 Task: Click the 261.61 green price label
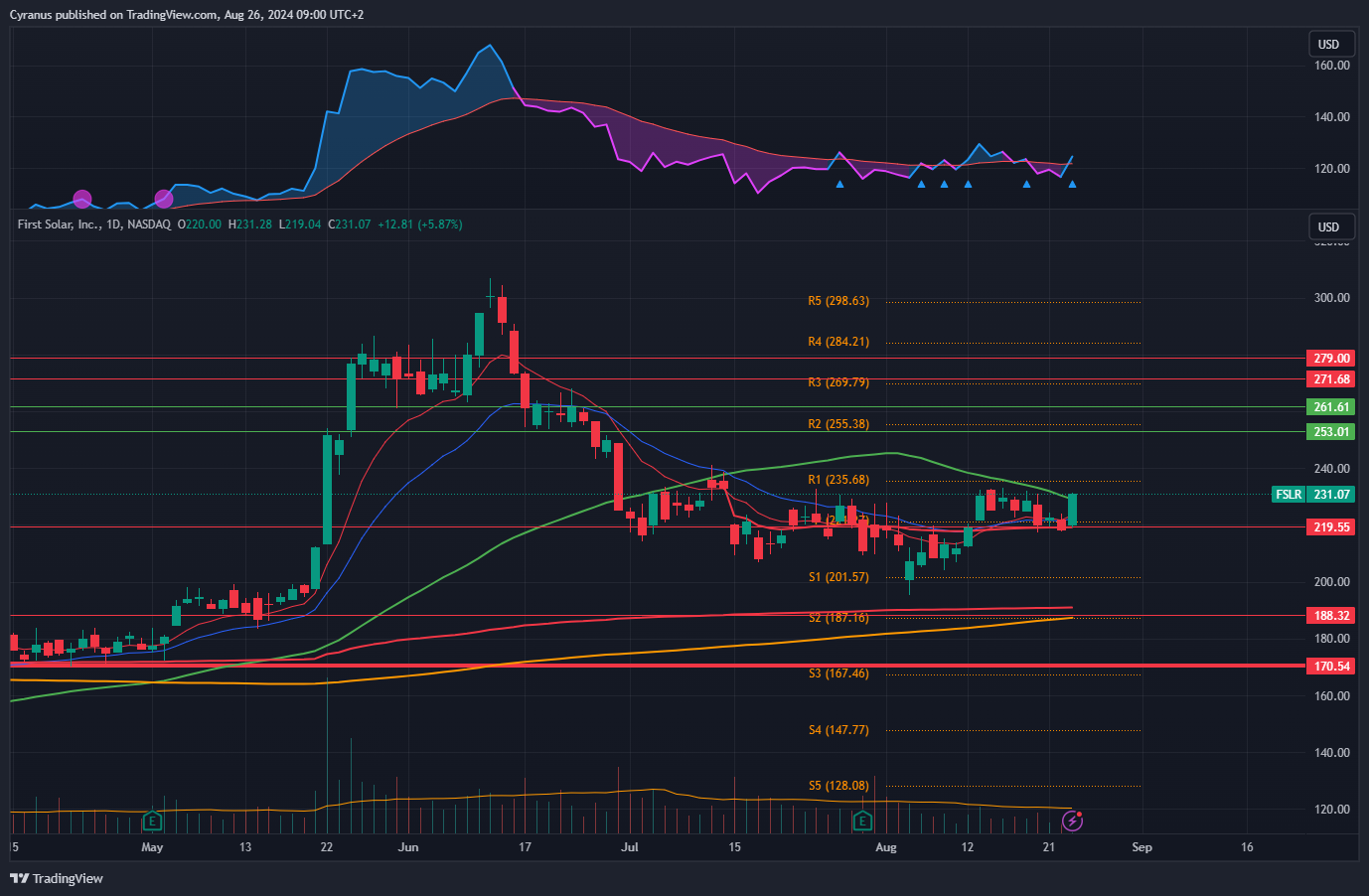(1332, 406)
